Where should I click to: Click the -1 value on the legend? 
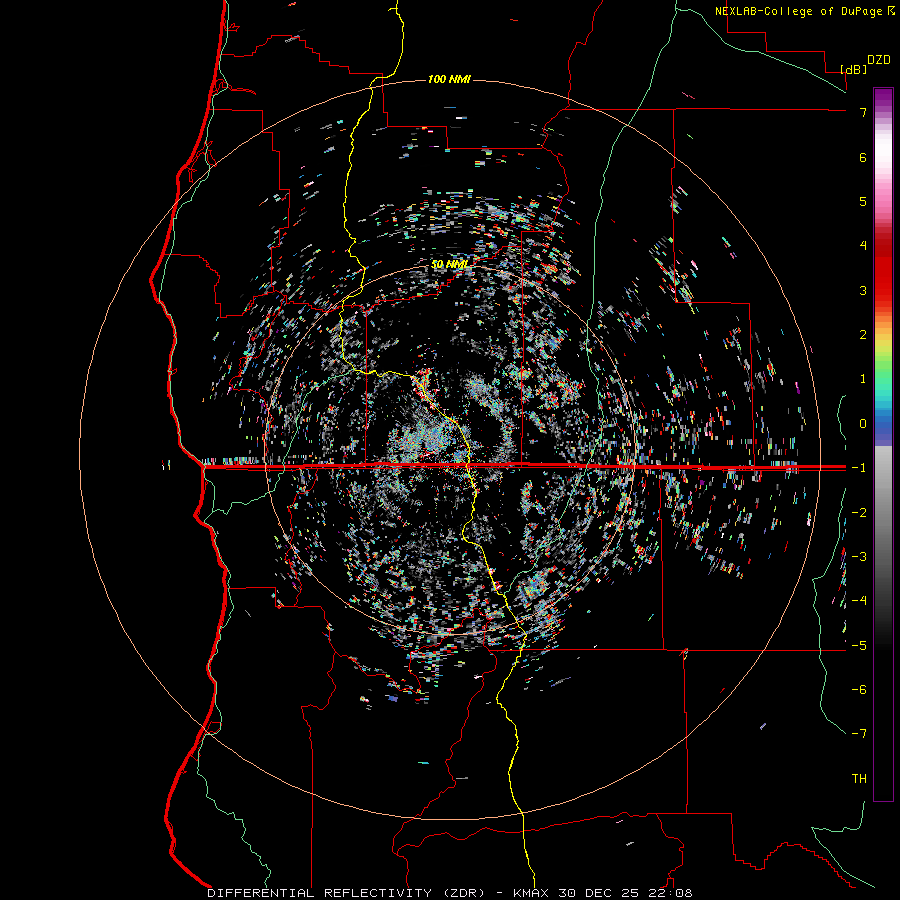click(x=859, y=468)
